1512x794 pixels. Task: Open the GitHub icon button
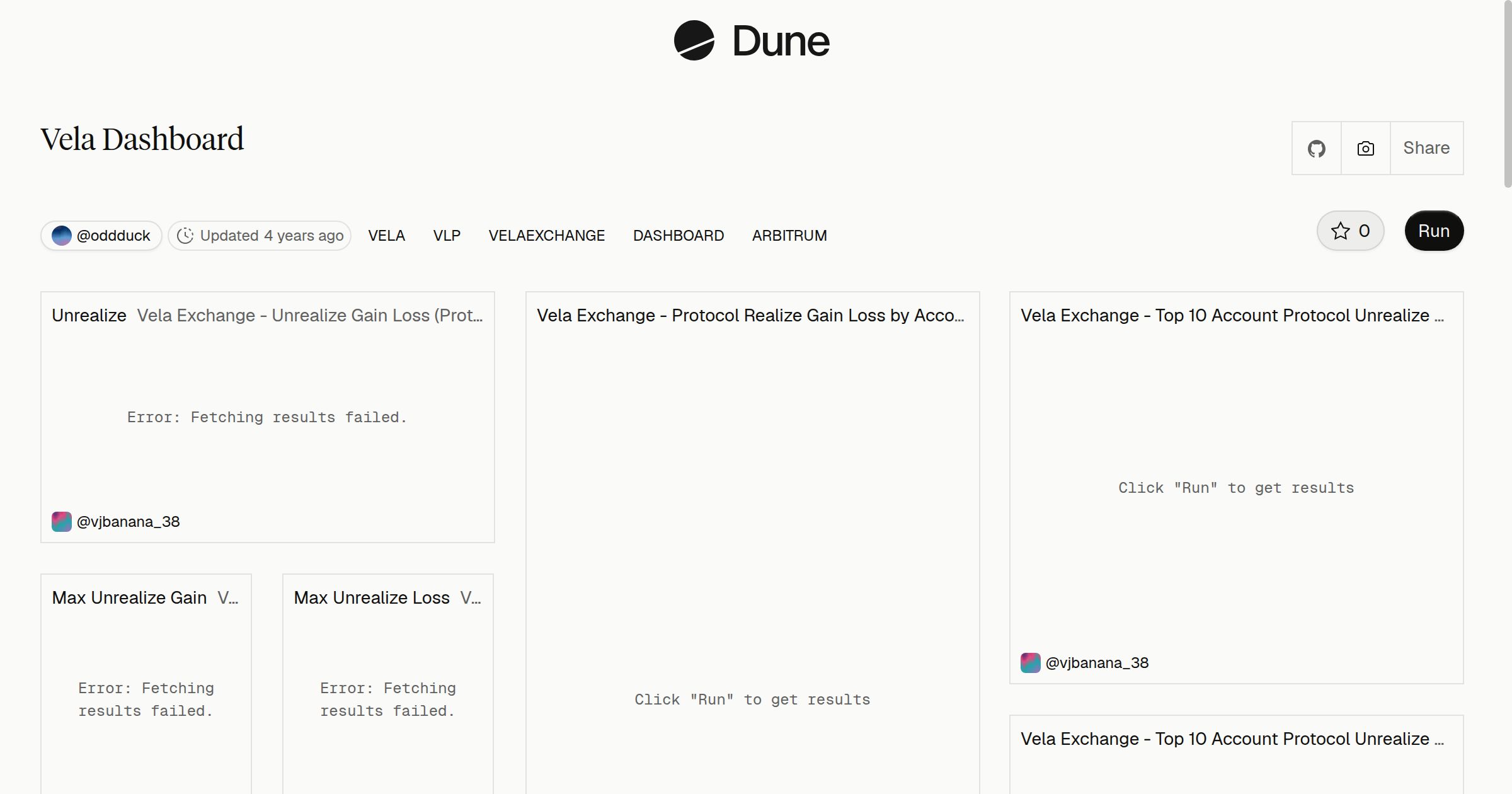coord(1316,148)
